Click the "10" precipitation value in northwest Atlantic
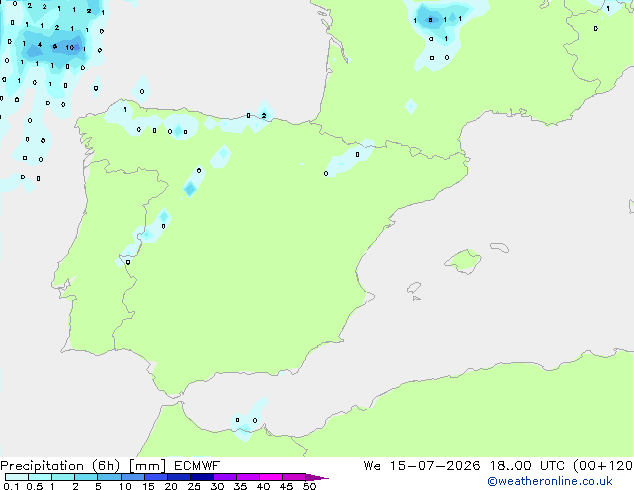 click(x=70, y=48)
